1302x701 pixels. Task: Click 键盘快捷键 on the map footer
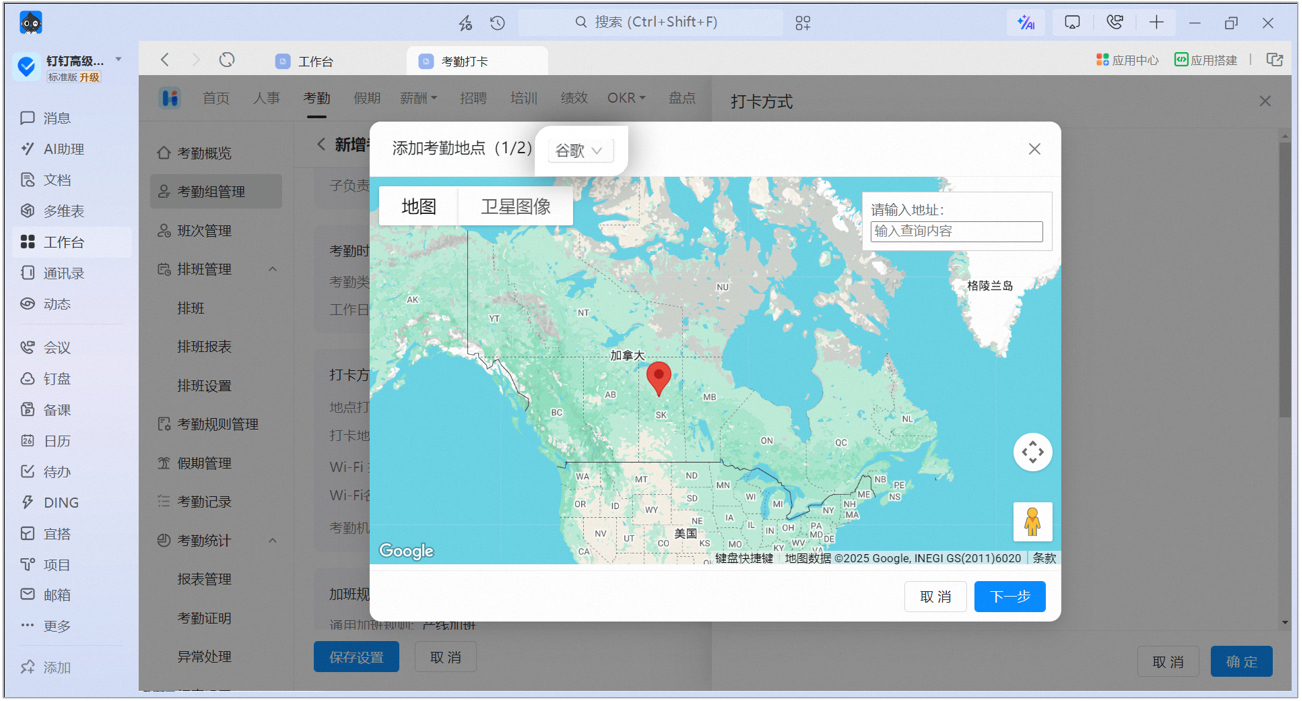(744, 558)
